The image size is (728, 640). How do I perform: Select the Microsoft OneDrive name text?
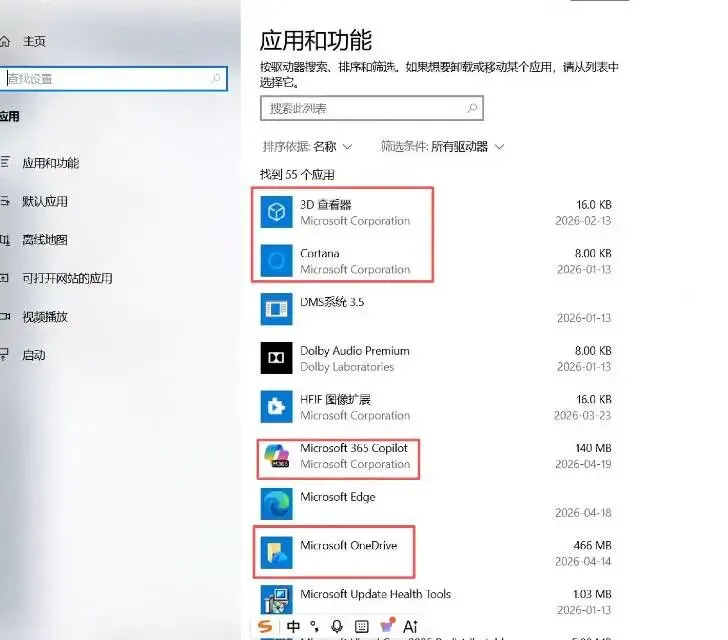click(349, 545)
